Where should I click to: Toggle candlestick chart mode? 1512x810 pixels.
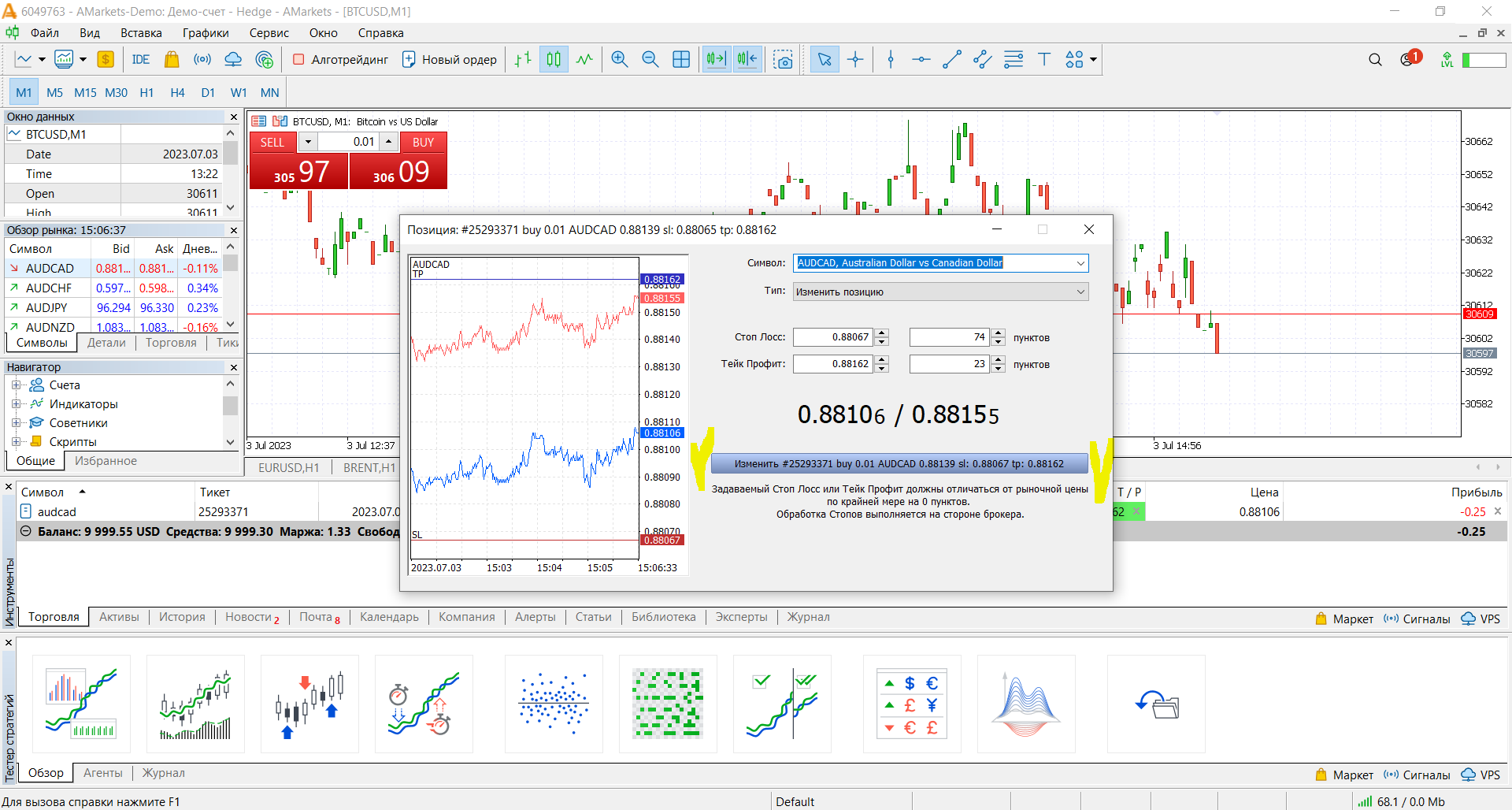pos(554,60)
